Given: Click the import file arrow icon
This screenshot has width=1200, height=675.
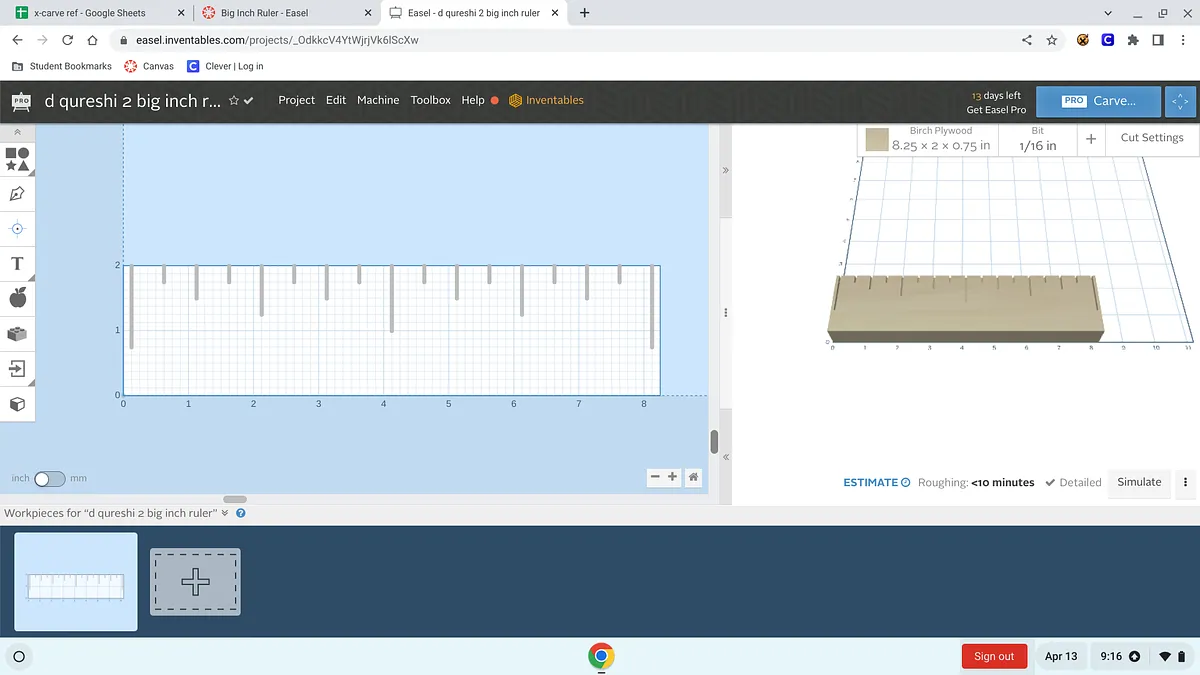Looking at the screenshot, I should (x=17, y=369).
